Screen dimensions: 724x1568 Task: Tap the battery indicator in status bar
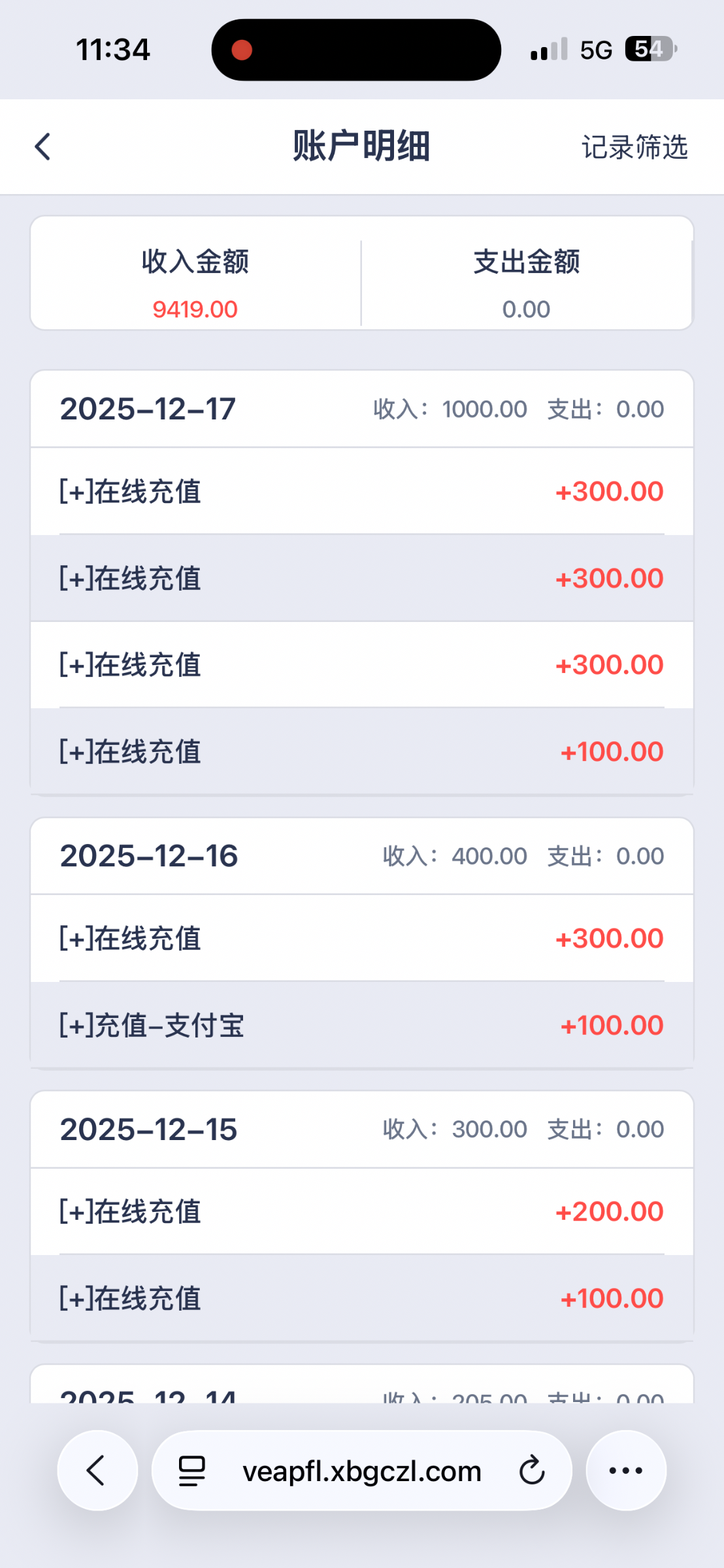(x=651, y=49)
